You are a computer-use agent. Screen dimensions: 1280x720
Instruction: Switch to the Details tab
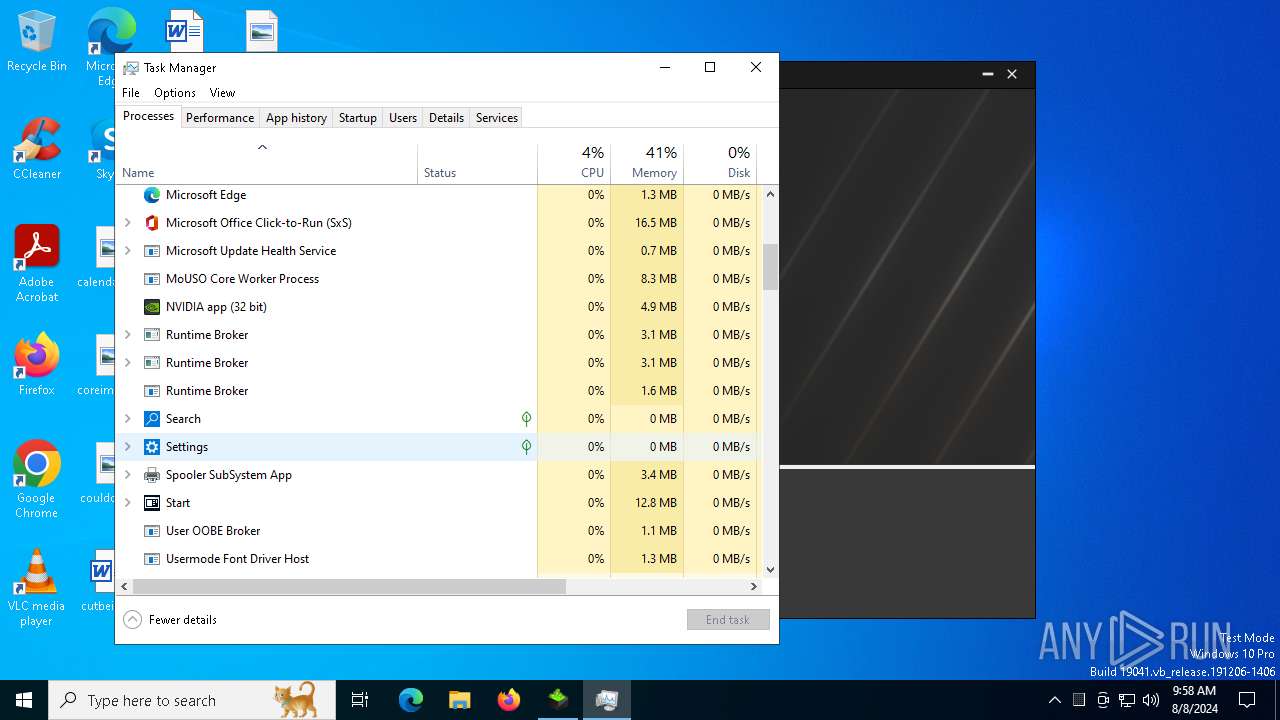pyautogui.click(x=446, y=118)
